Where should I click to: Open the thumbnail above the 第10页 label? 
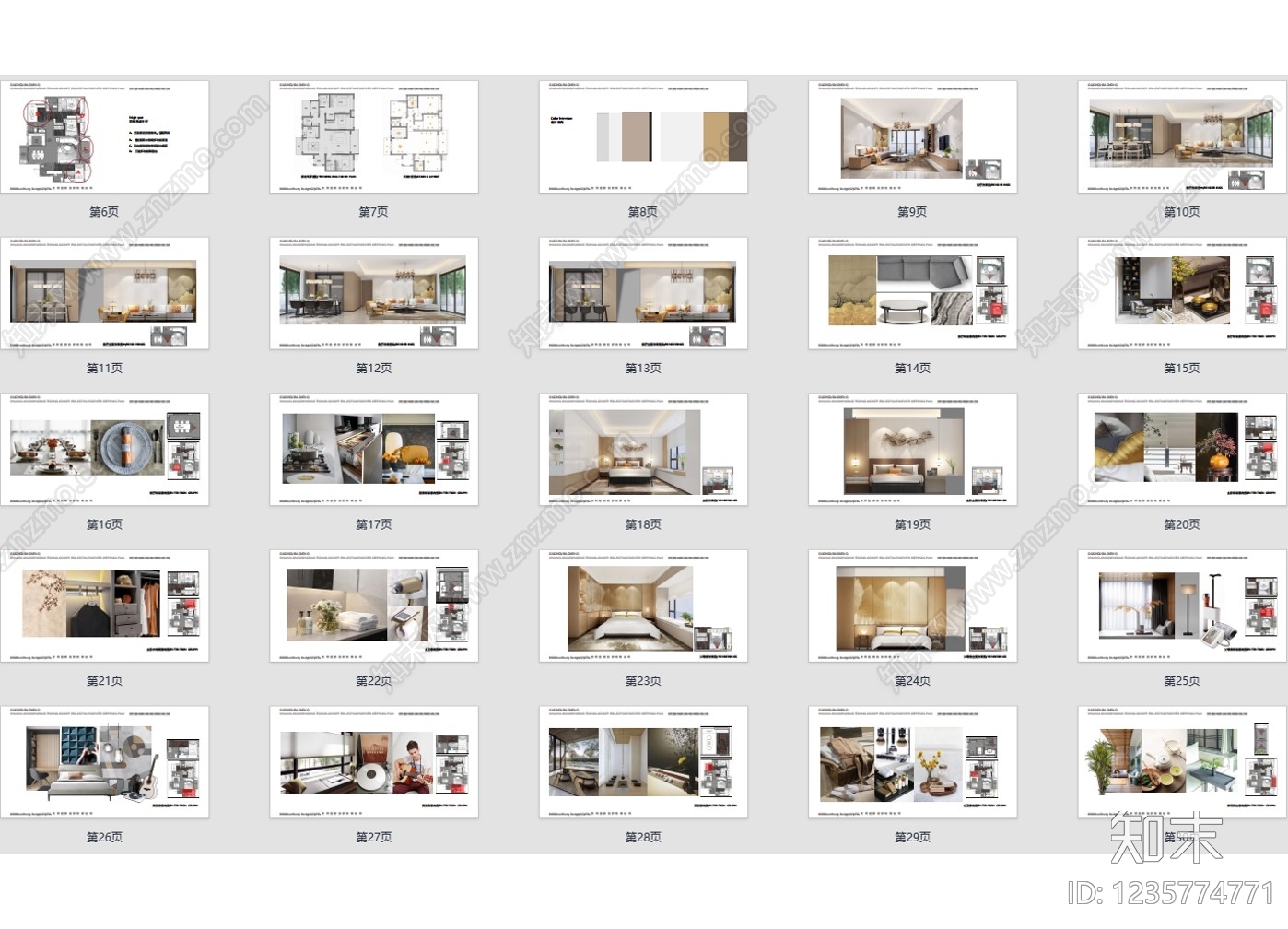pyautogui.click(x=1182, y=136)
